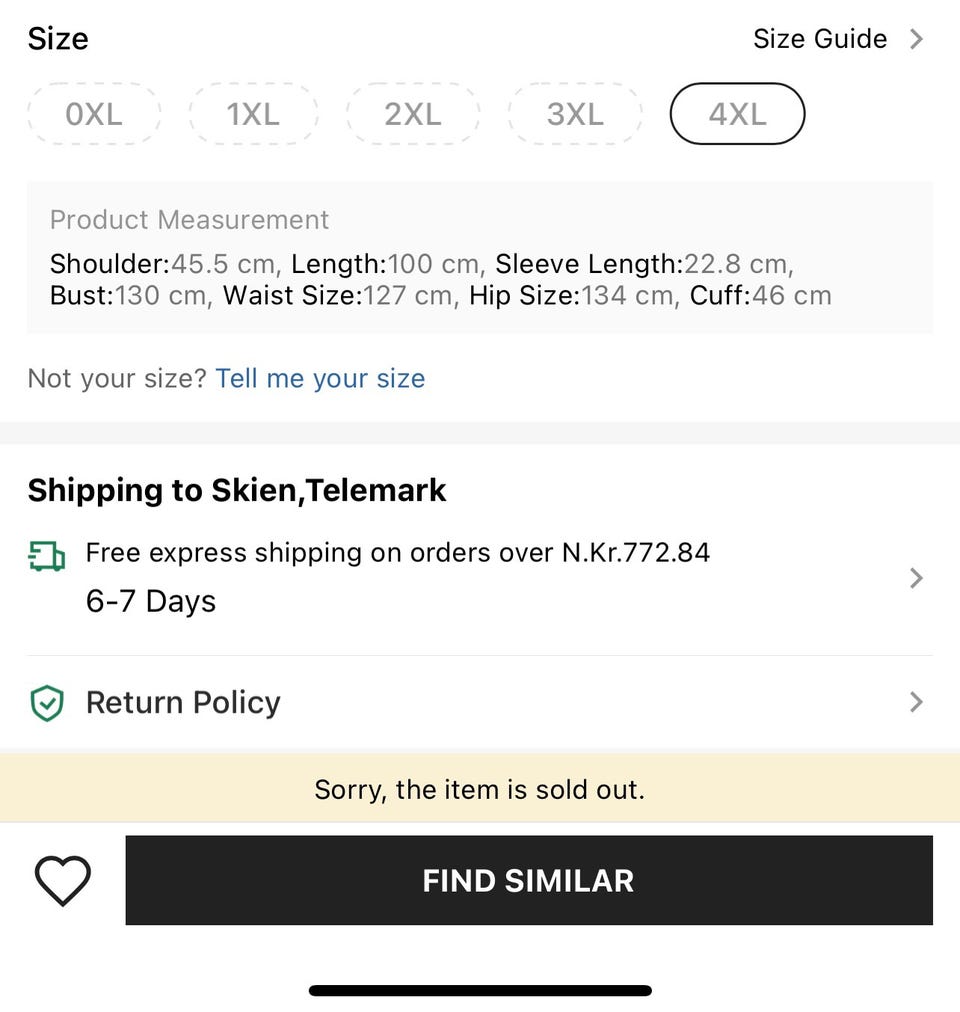
Task: Click the "Tell me your size" link
Action: tap(320, 378)
